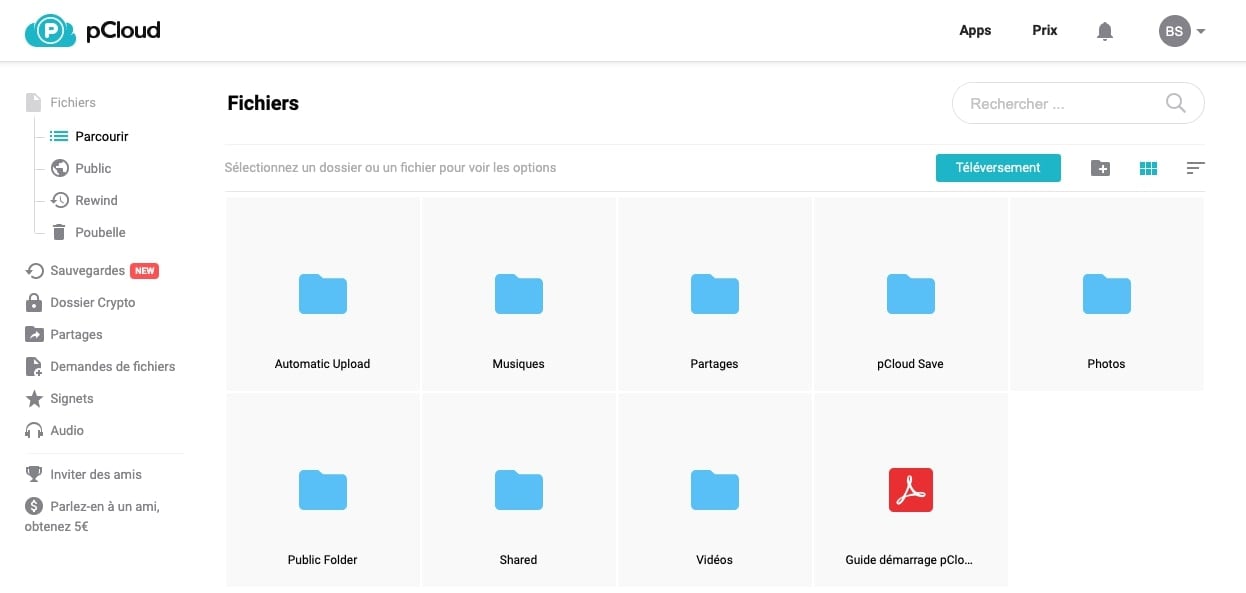Viewport: 1246px width, 593px height.
Task: Click the Sauvegardes backup icon
Action: click(x=34, y=270)
